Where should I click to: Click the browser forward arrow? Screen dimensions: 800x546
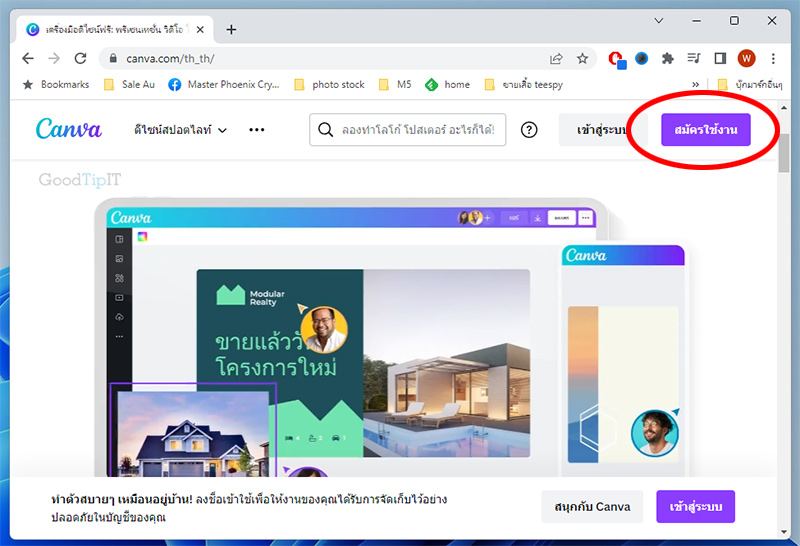pos(54,59)
